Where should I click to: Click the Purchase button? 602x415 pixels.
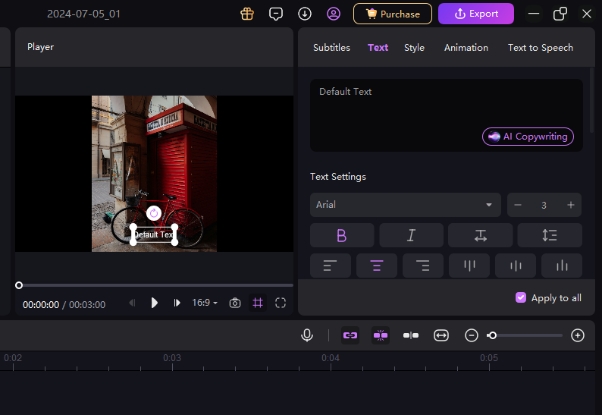pyautogui.click(x=392, y=14)
